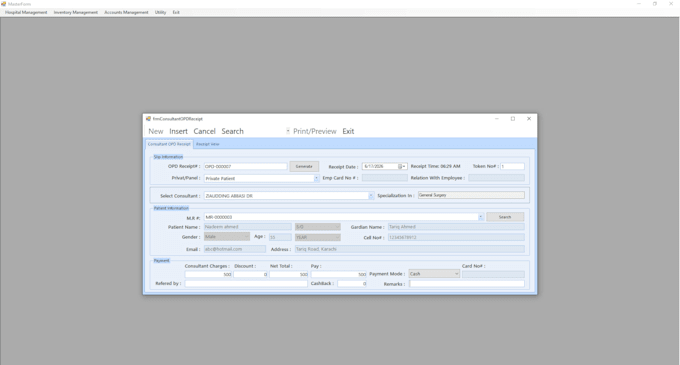
Task: Click the Emp Card No # field
Action: tap(385, 178)
